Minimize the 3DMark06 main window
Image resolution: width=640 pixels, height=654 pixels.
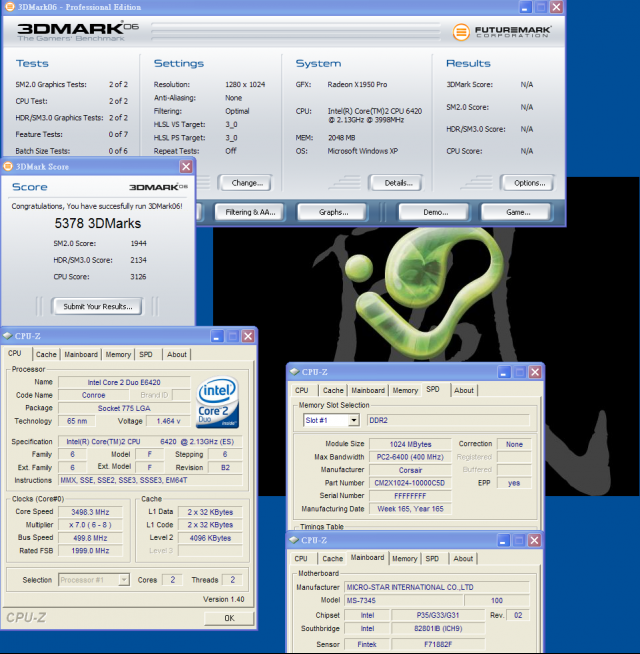coord(525,7)
